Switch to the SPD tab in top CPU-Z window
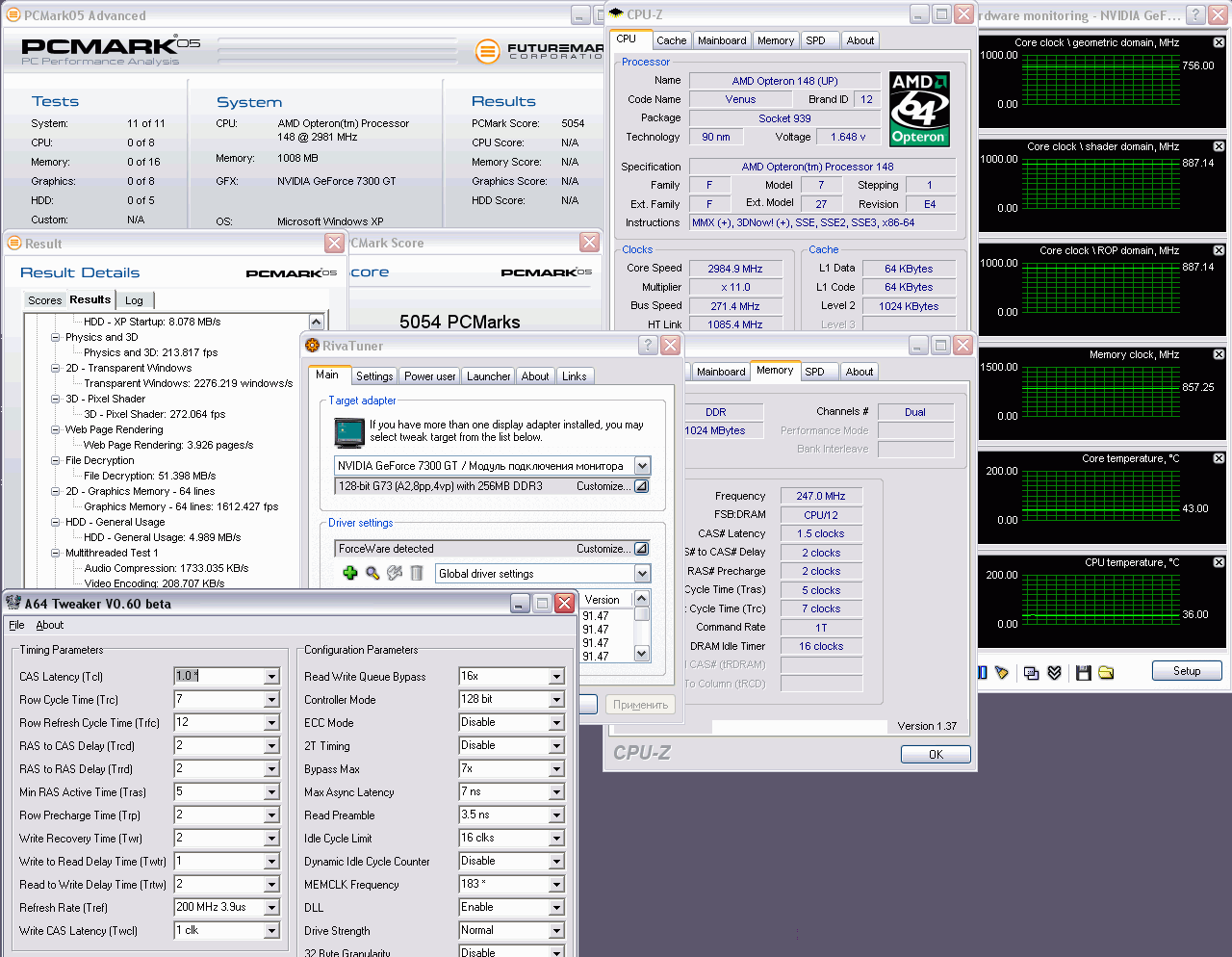The height and width of the screenshot is (957, 1232). click(x=816, y=40)
